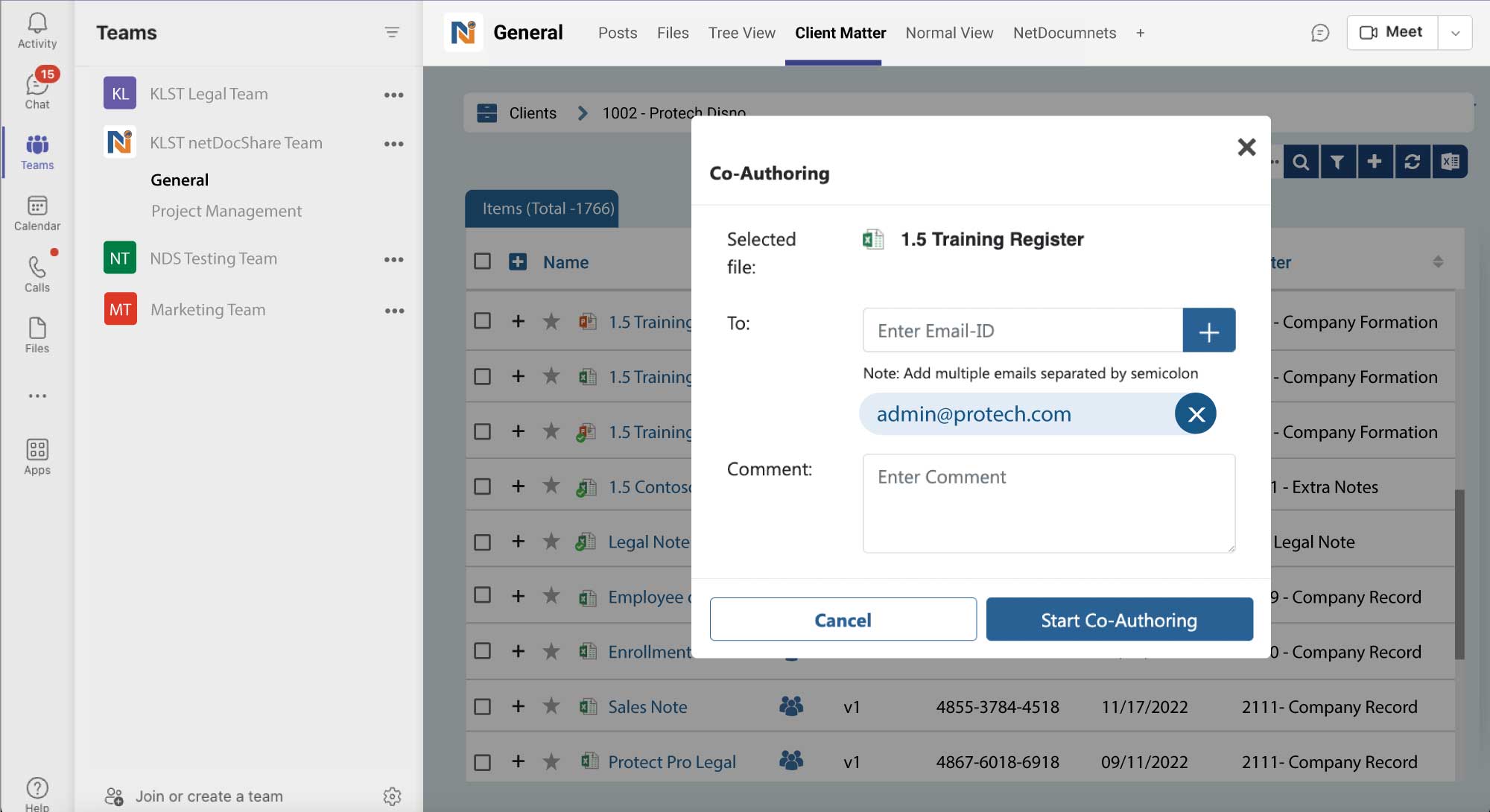Star the Protect Pro Legal row
Image resolution: width=1490 pixels, height=812 pixels.
pos(551,761)
